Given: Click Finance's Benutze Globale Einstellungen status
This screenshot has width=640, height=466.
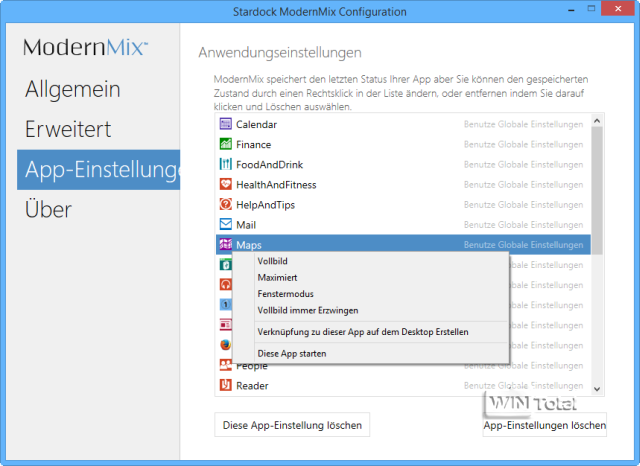Looking at the screenshot, I should 523,144.
